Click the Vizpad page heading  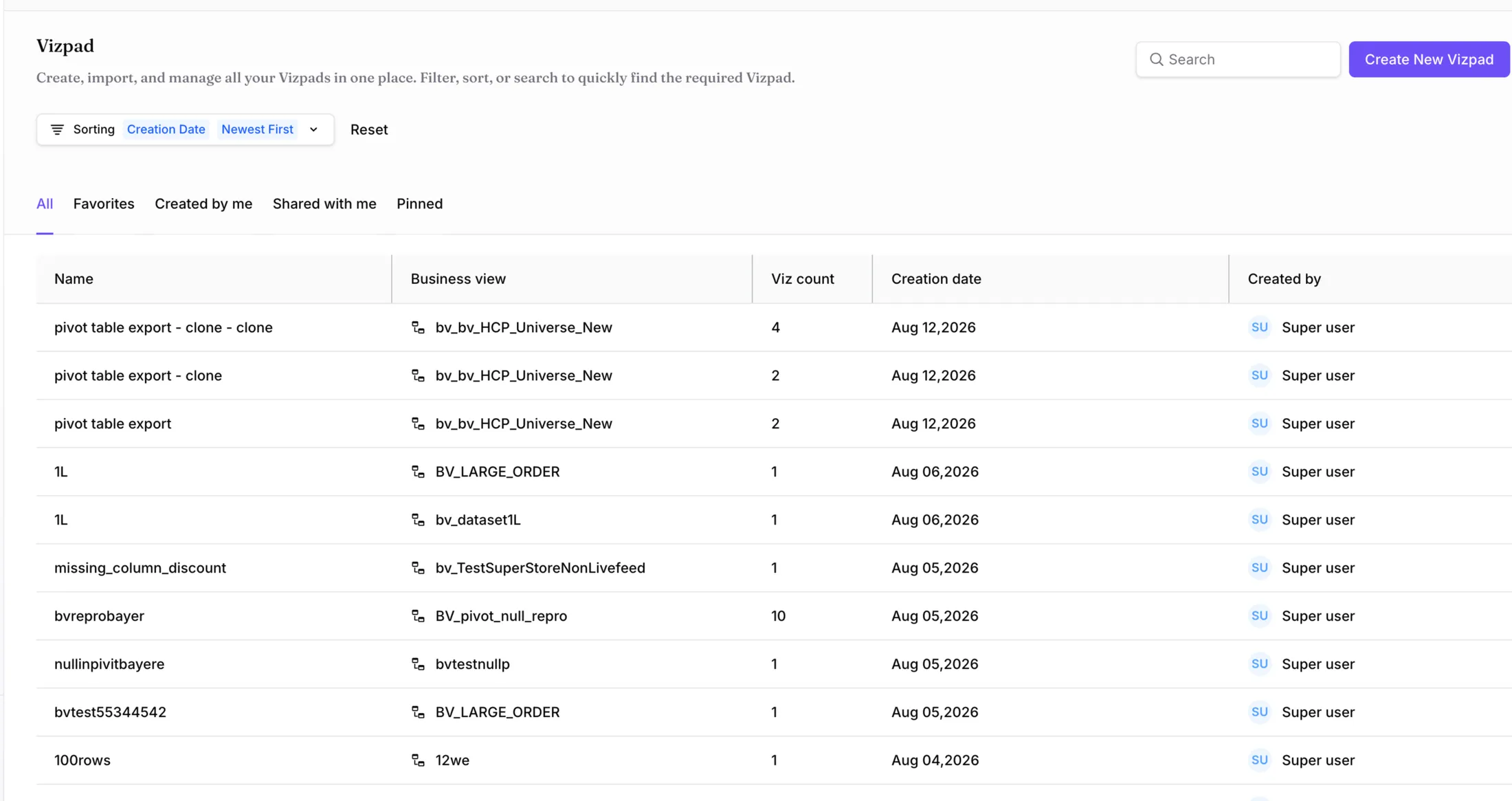coord(65,46)
